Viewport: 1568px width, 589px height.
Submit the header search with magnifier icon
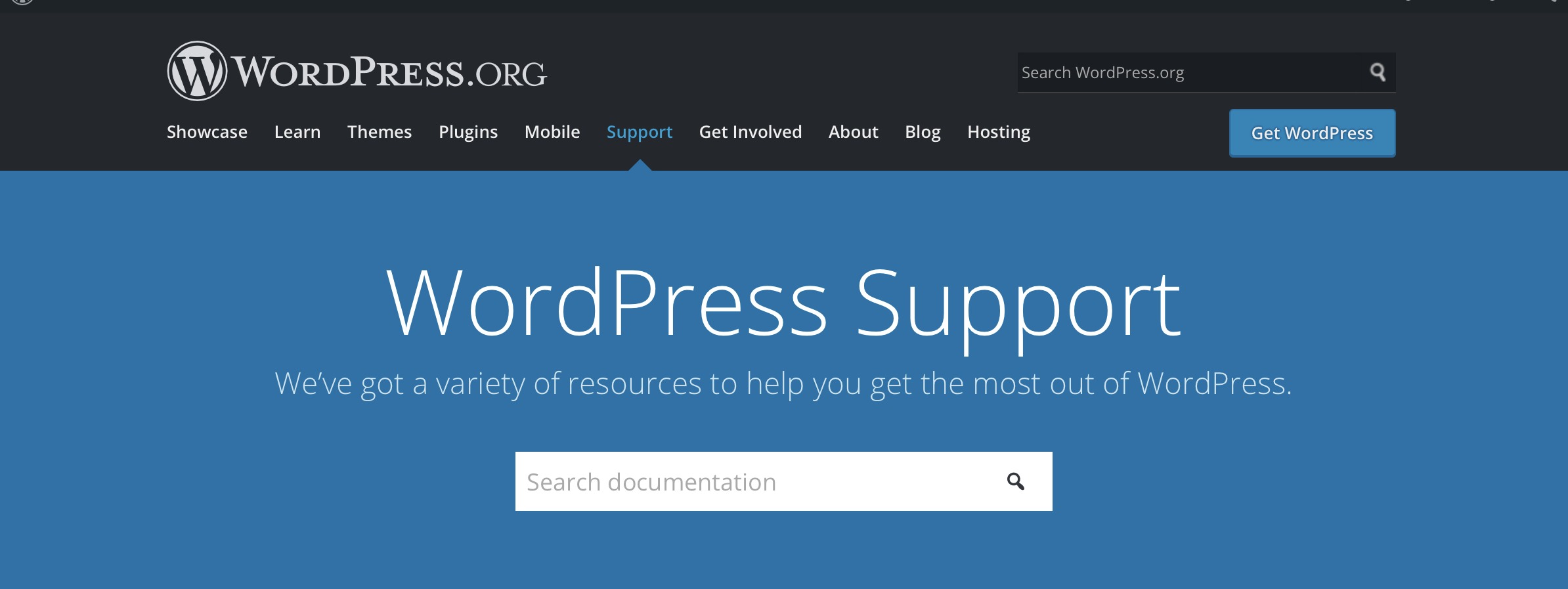[x=1378, y=72]
